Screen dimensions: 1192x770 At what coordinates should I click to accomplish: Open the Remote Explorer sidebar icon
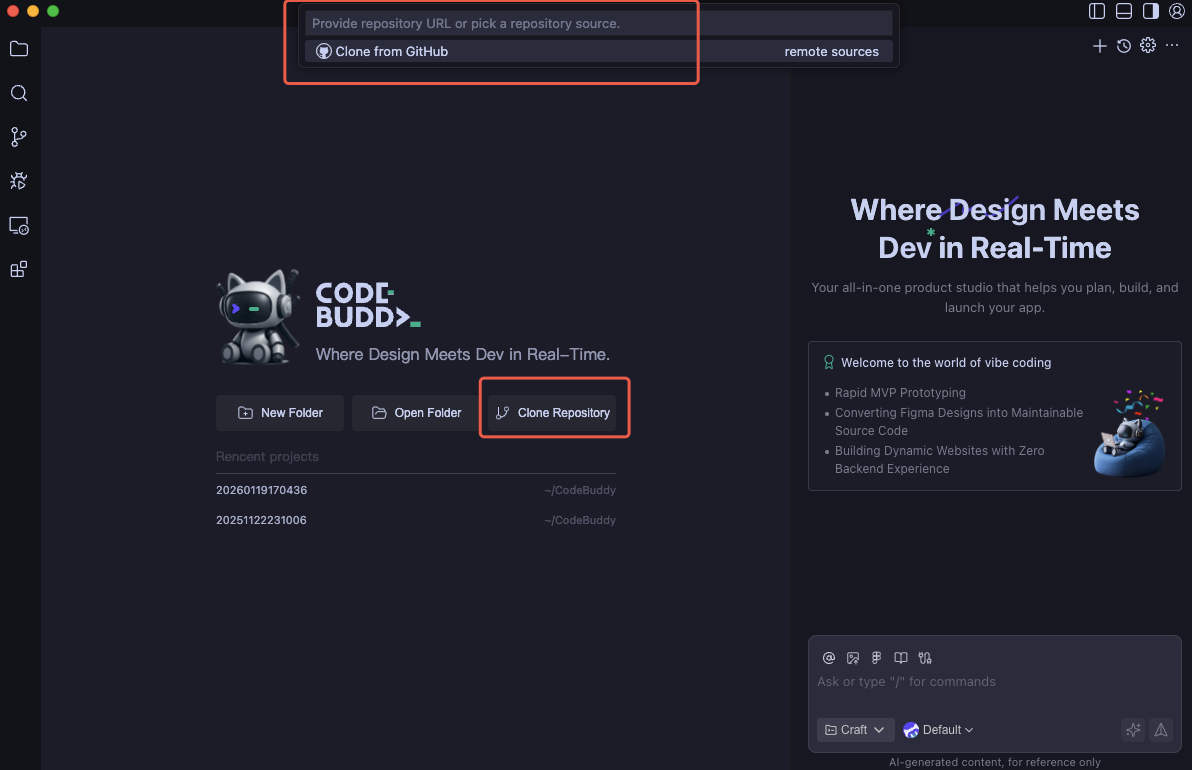click(18, 226)
